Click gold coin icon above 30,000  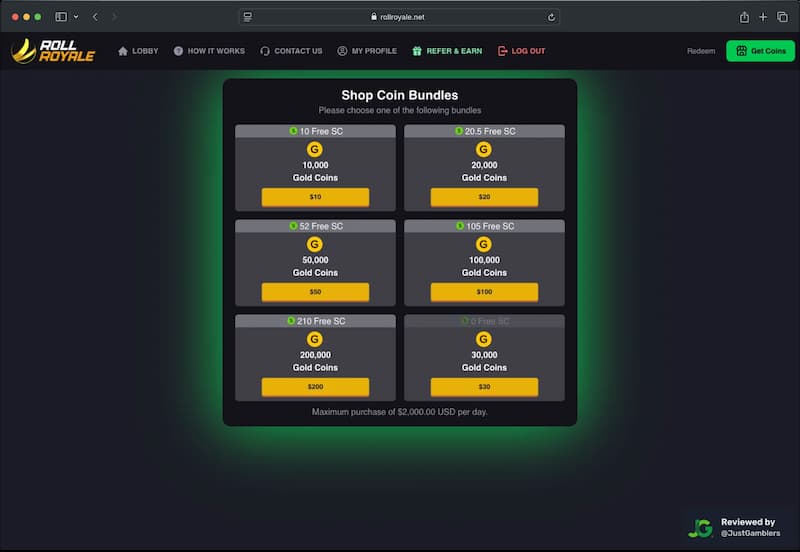coord(484,339)
